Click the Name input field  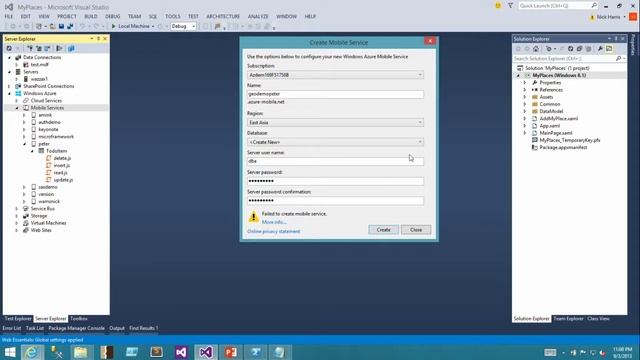click(x=335, y=94)
